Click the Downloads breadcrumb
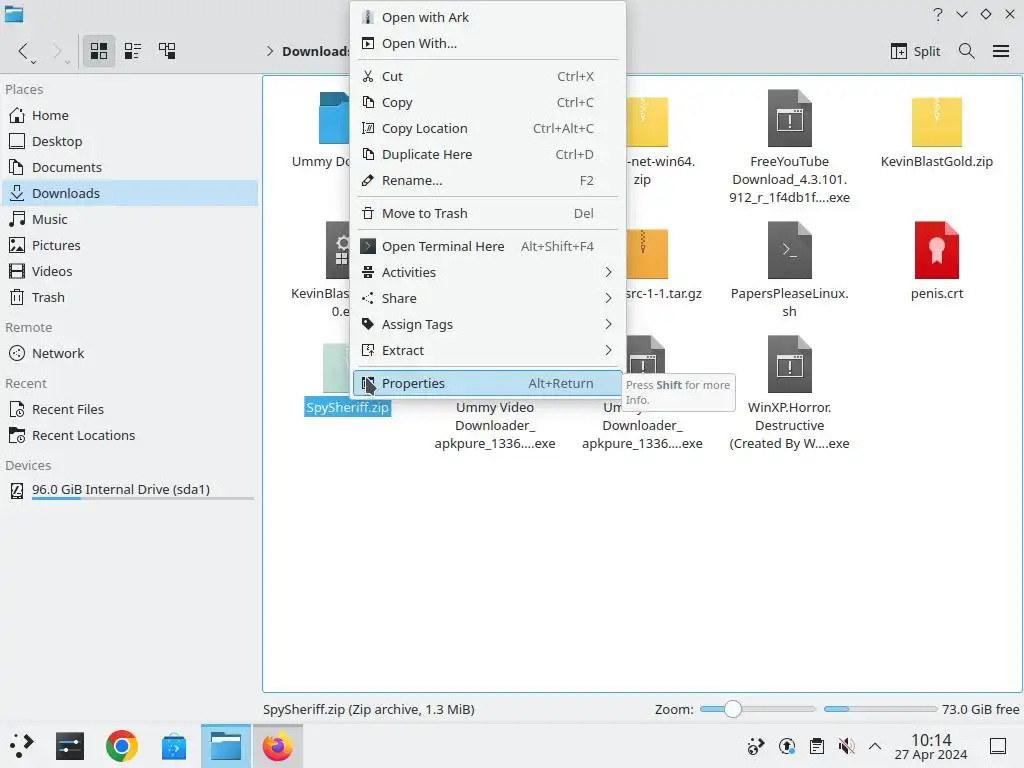Viewport: 1024px width, 768px height. 315,52
